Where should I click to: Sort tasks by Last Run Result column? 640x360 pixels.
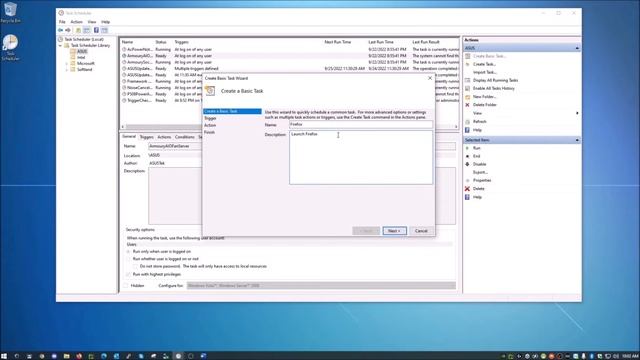(426, 42)
